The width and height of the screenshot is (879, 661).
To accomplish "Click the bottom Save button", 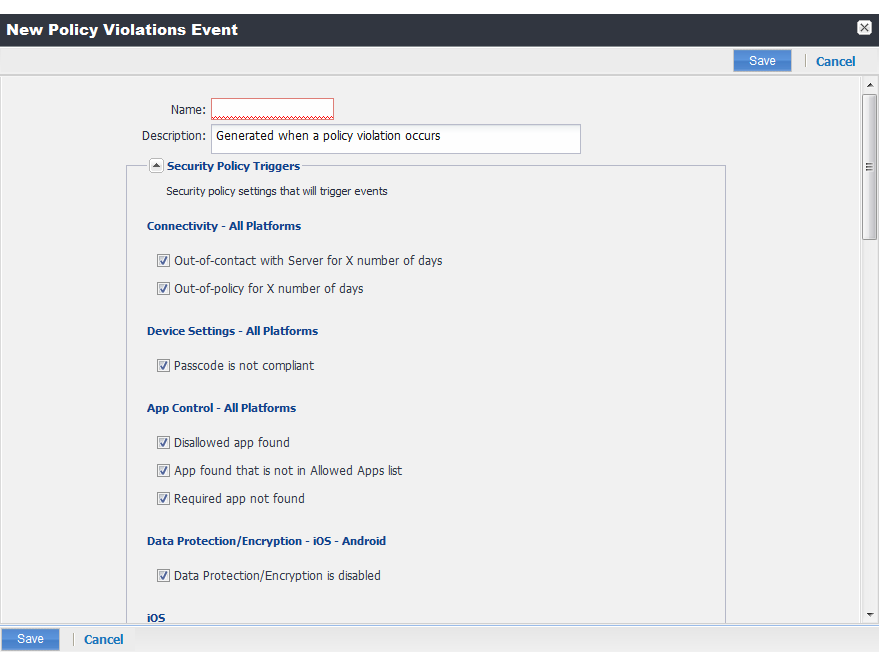I will [x=30, y=638].
